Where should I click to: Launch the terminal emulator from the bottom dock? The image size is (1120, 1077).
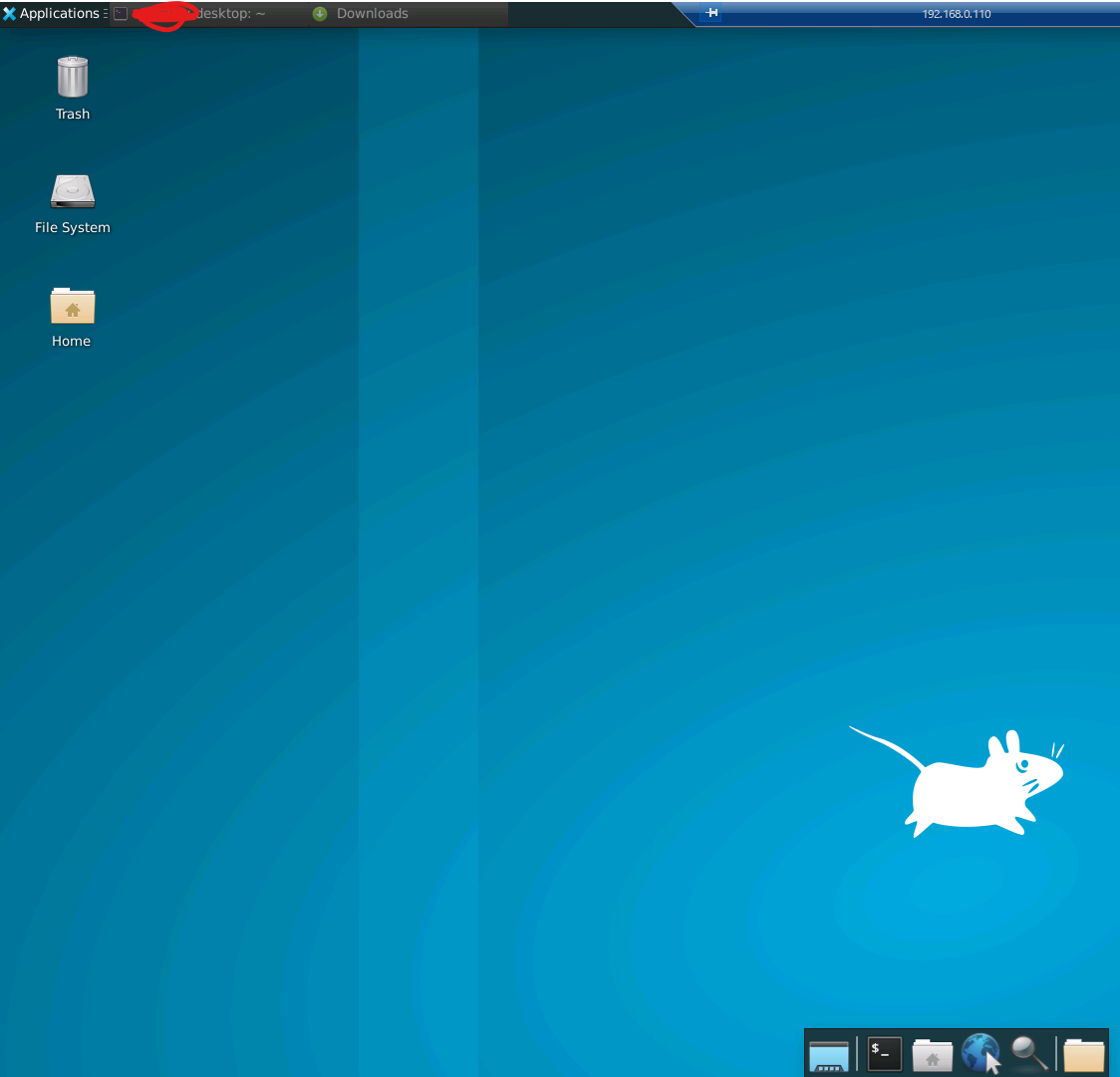tap(884, 1053)
